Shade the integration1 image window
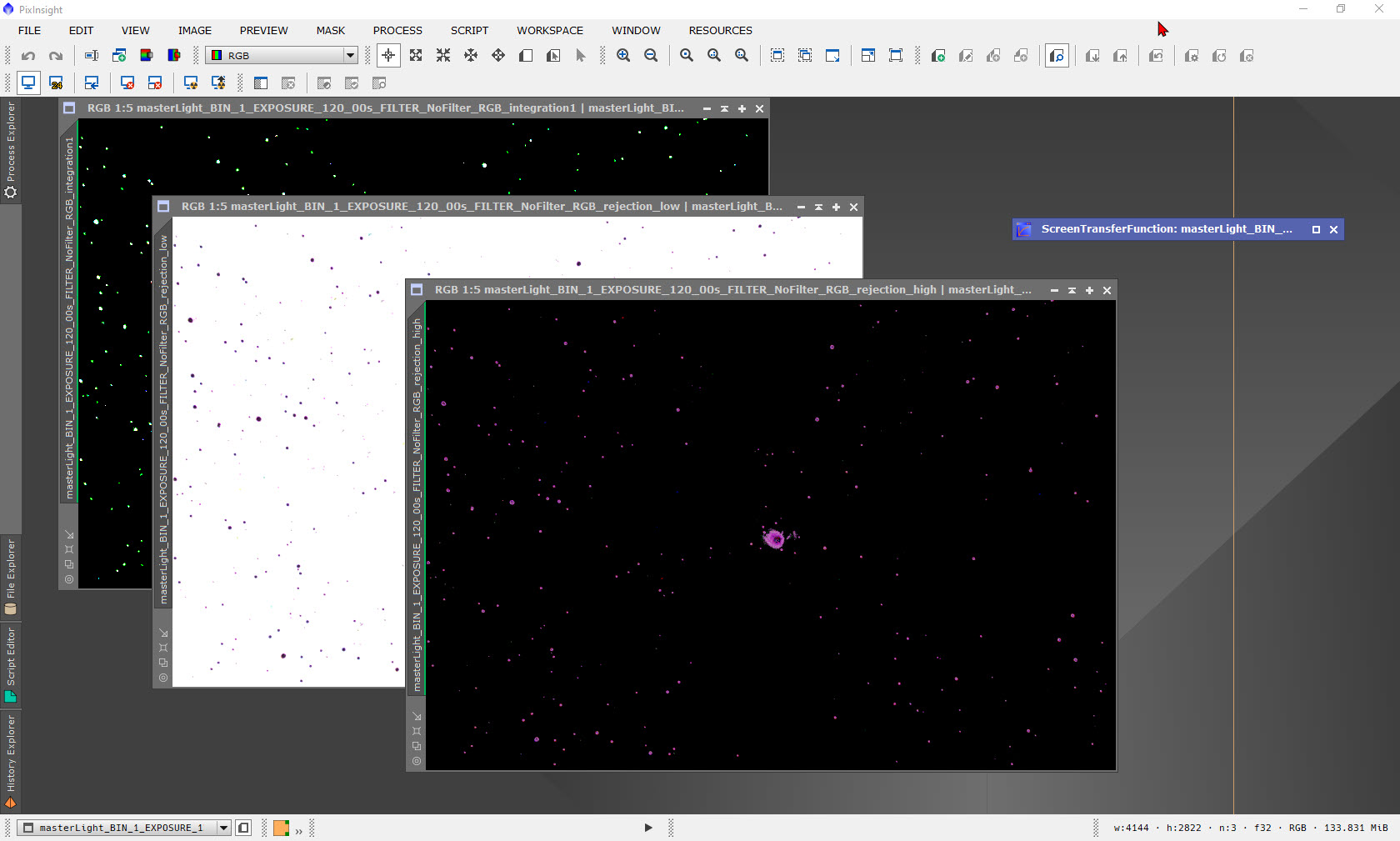The width and height of the screenshot is (1400, 841). click(x=724, y=108)
